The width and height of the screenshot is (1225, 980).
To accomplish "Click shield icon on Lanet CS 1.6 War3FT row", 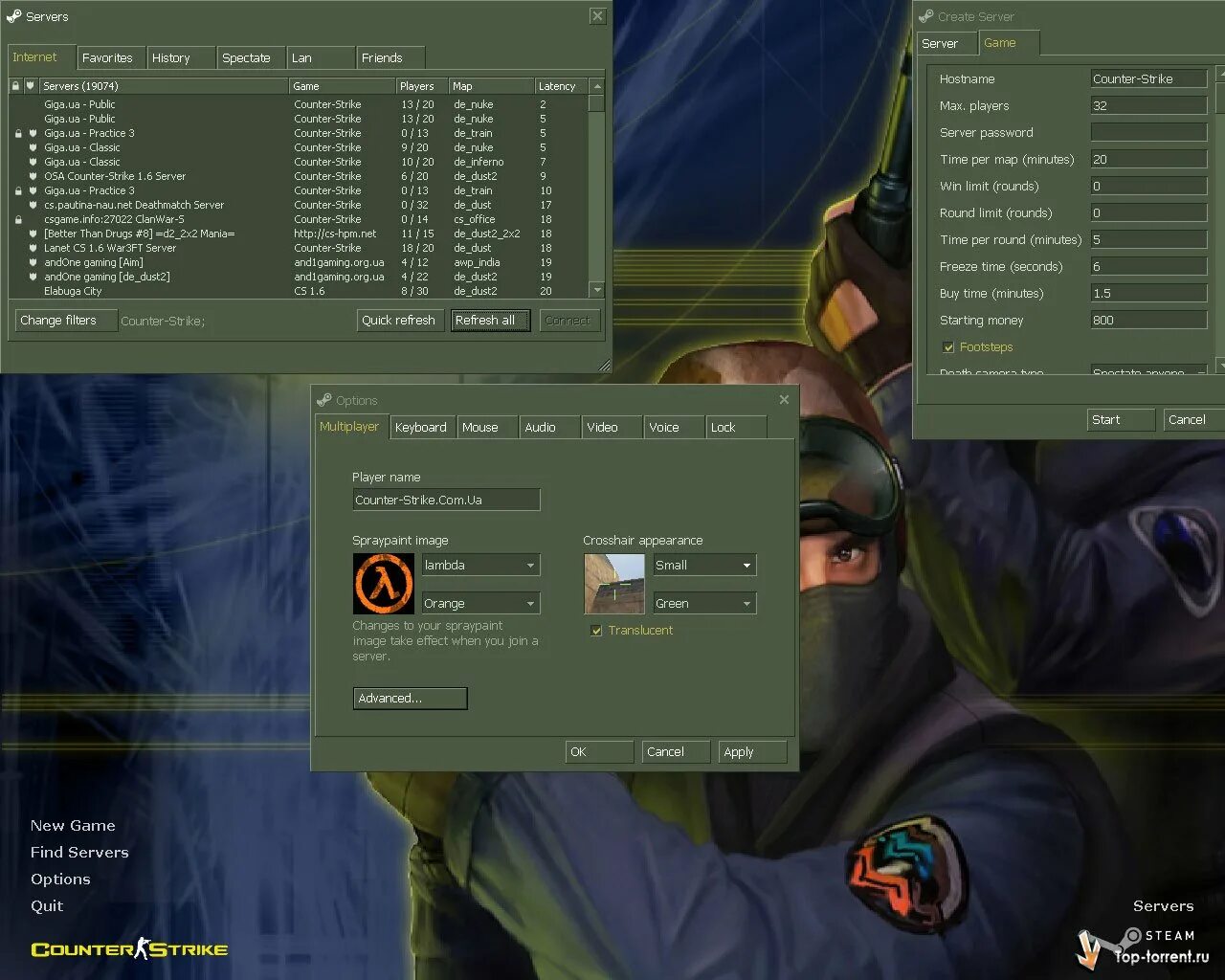I will point(33,249).
